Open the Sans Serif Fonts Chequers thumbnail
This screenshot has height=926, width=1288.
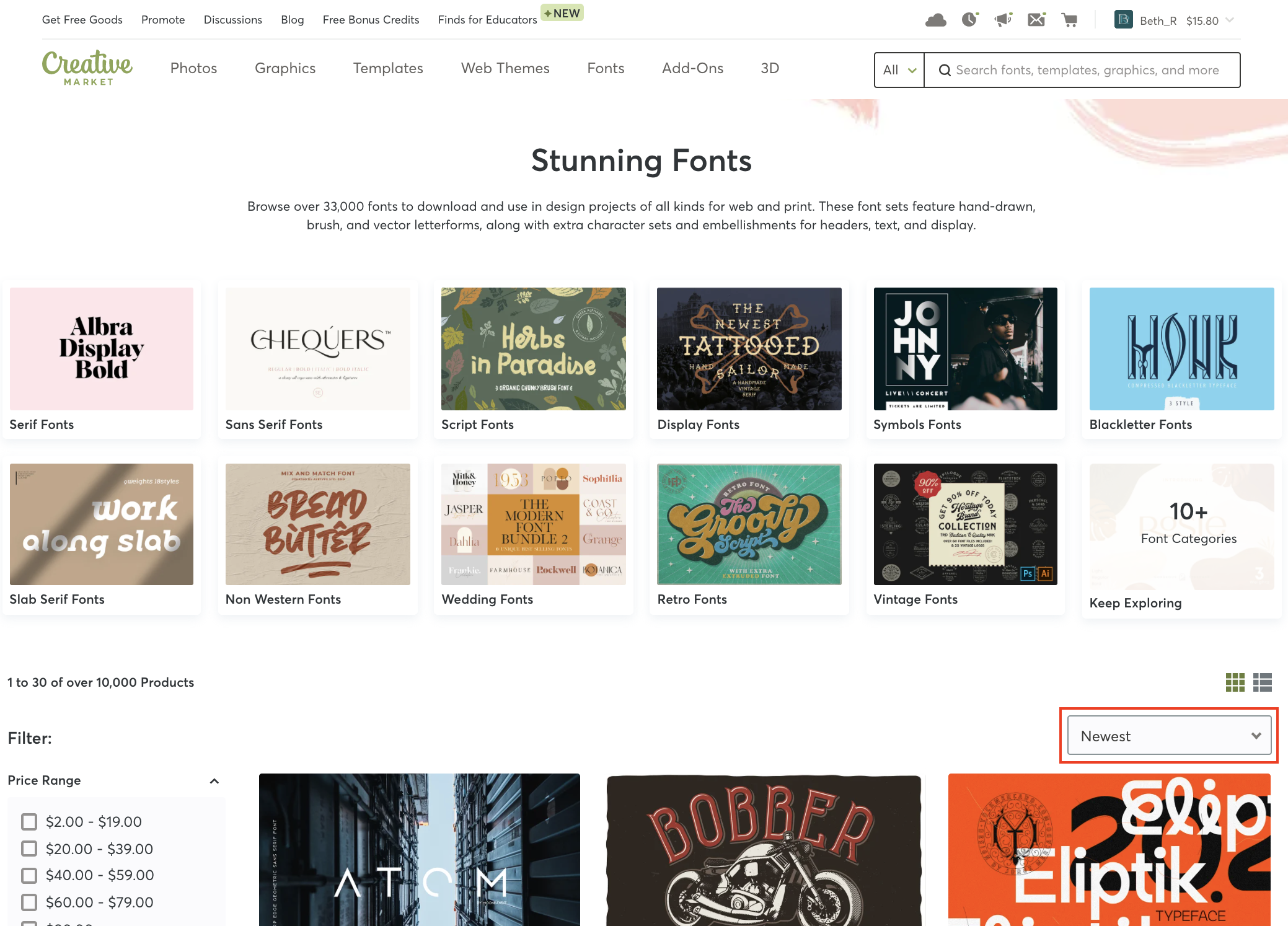point(317,348)
